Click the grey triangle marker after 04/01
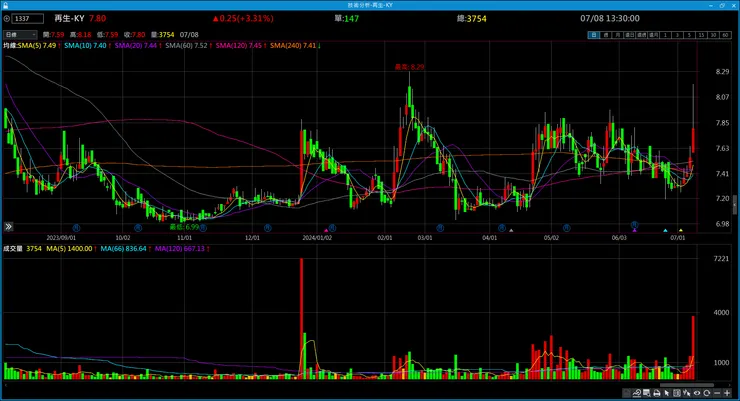Viewport: 740px width, 401px height. [511, 230]
